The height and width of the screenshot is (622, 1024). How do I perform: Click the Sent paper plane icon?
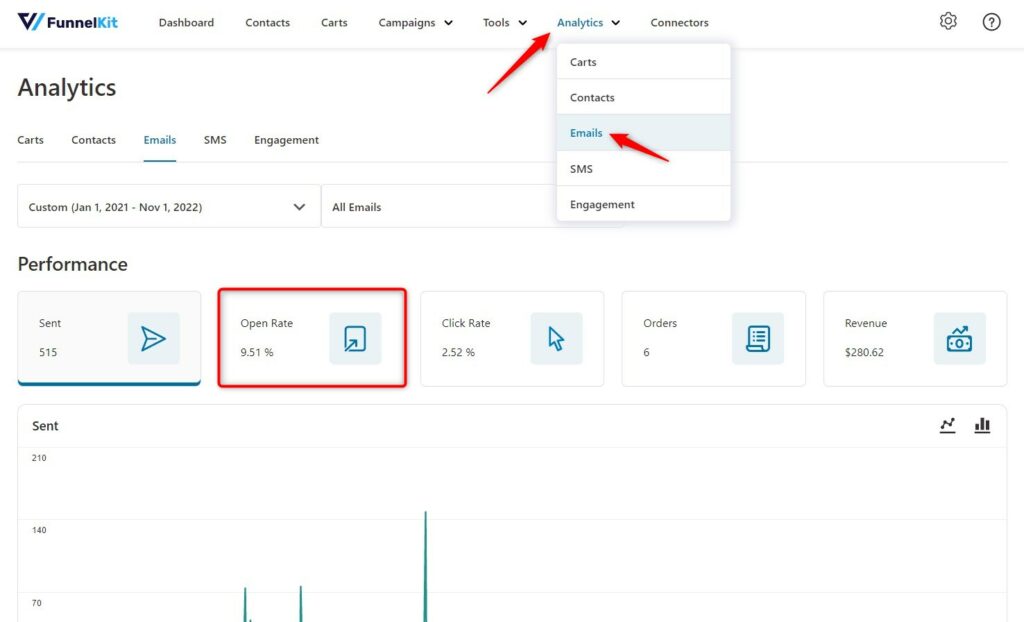click(x=153, y=338)
